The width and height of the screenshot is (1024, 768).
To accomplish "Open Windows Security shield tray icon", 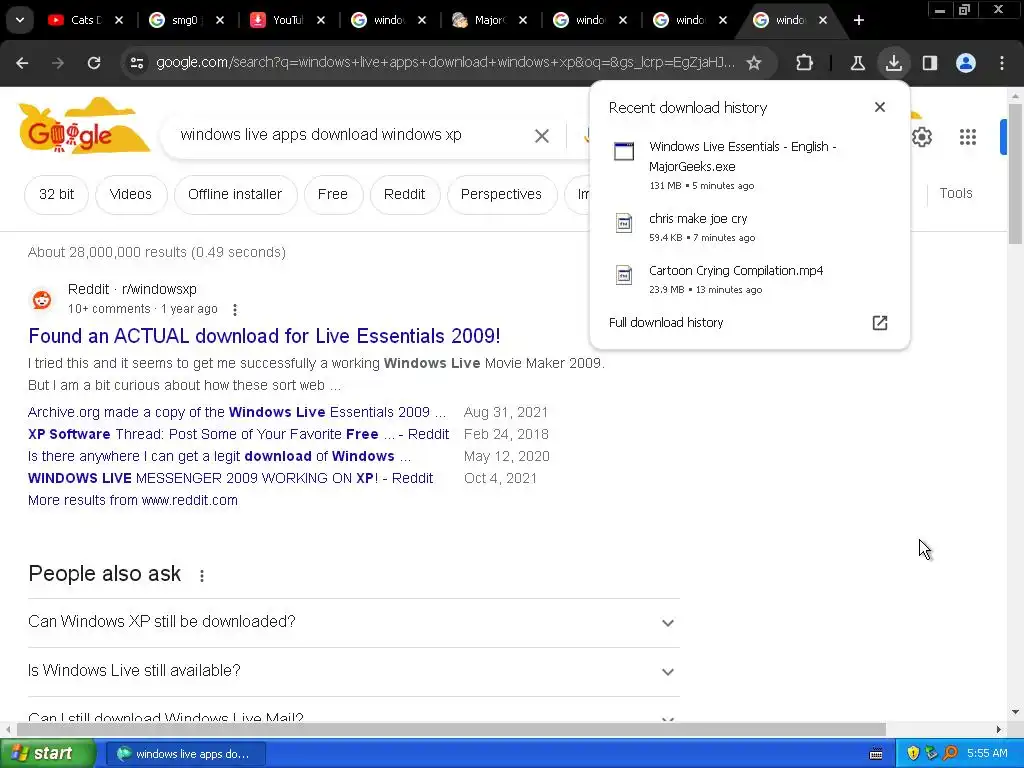I will [913, 754].
